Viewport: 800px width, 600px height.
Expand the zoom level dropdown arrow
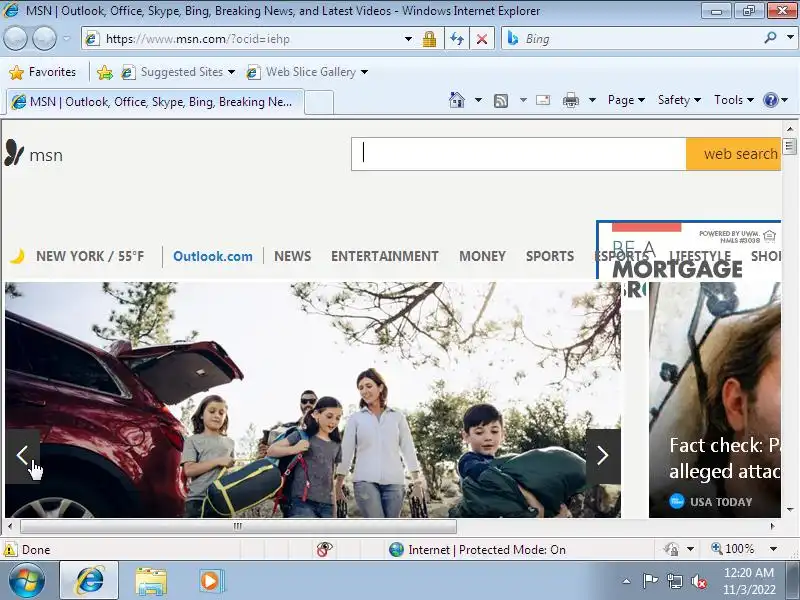coord(773,549)
